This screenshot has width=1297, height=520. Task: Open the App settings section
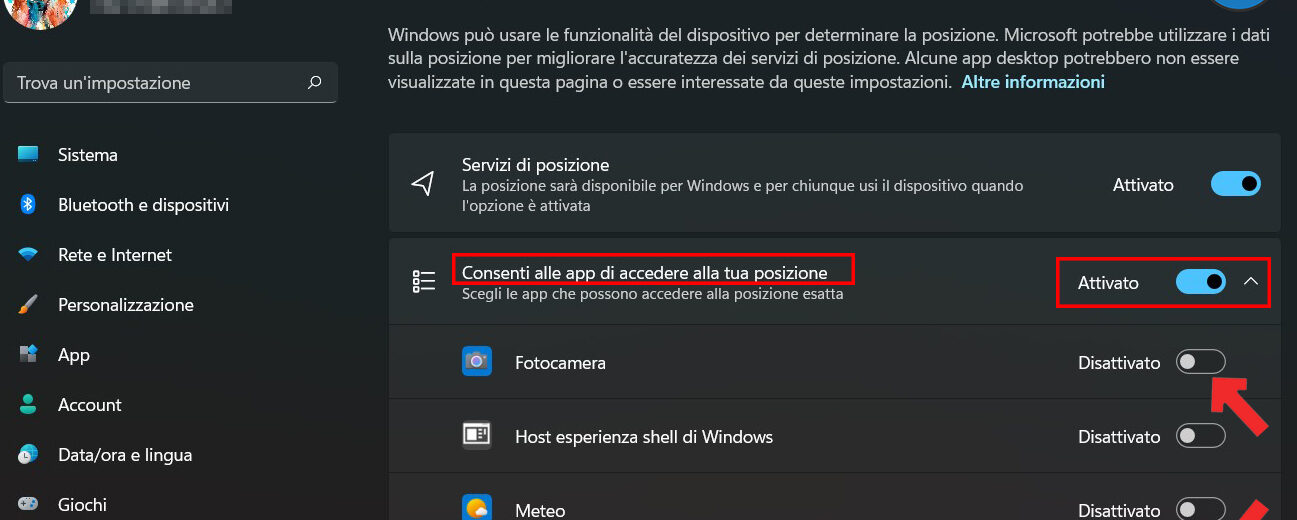[74, 355]
